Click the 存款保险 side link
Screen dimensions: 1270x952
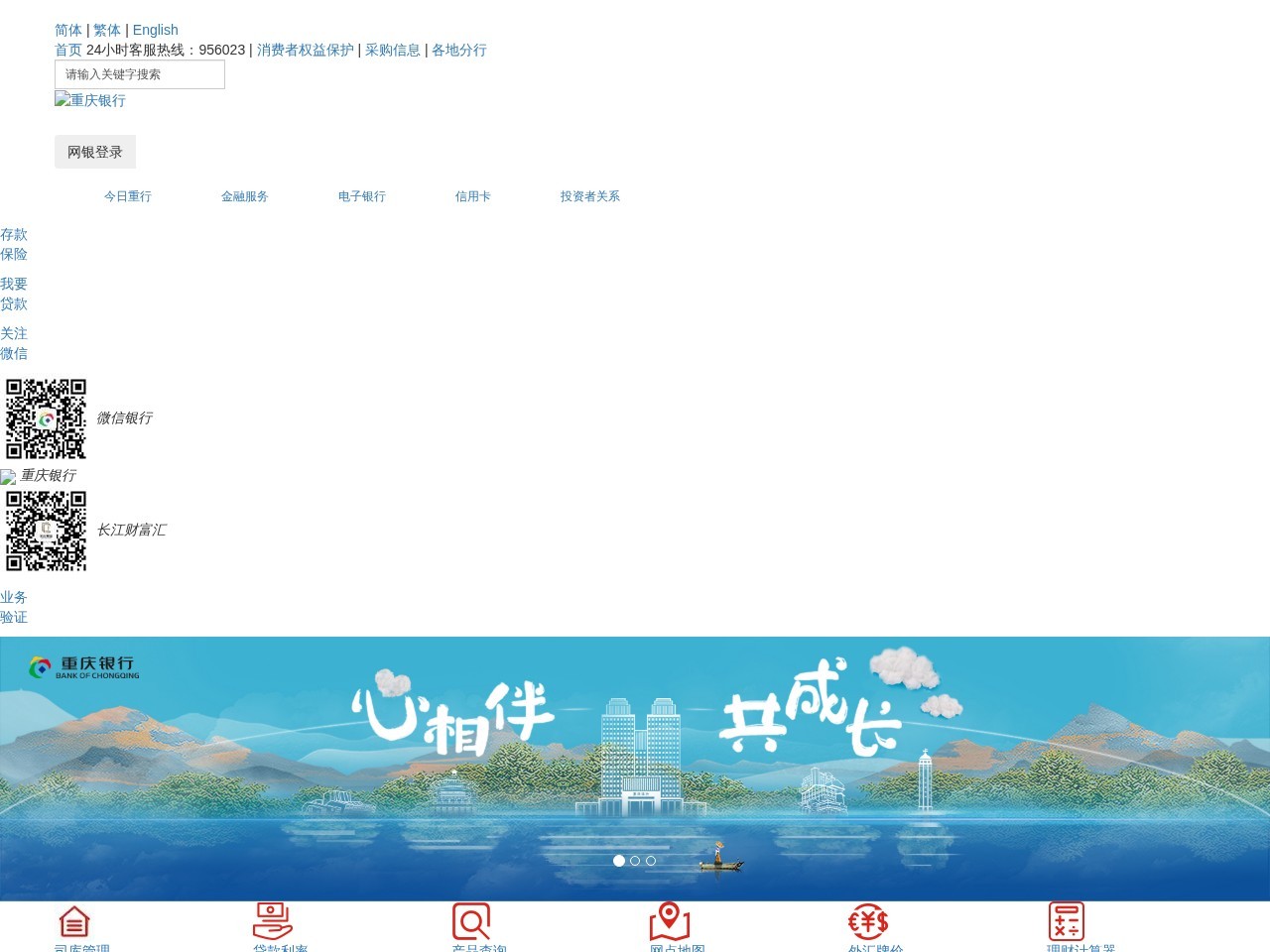pyautogui.click(x=14, y=244)
